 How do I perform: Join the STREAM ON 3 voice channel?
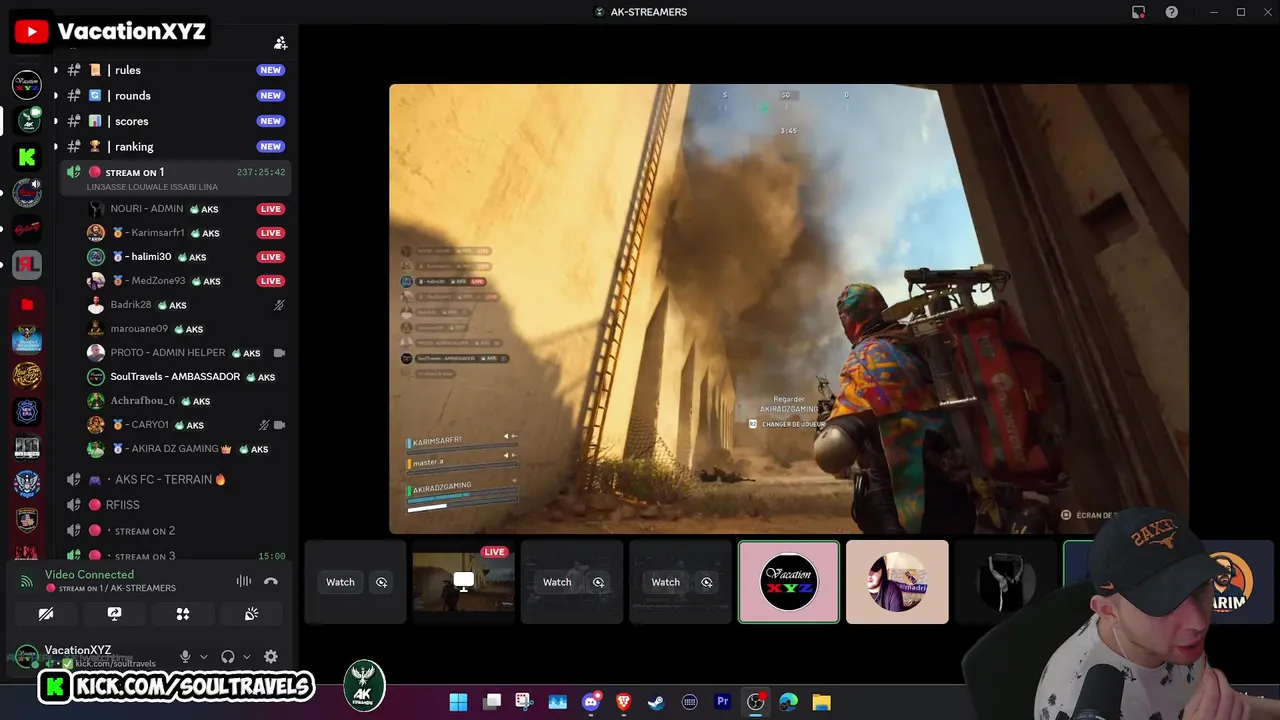[175, 556]
